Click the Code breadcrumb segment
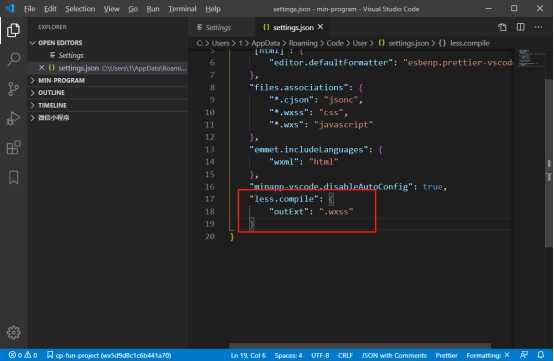 click(335, 43)
